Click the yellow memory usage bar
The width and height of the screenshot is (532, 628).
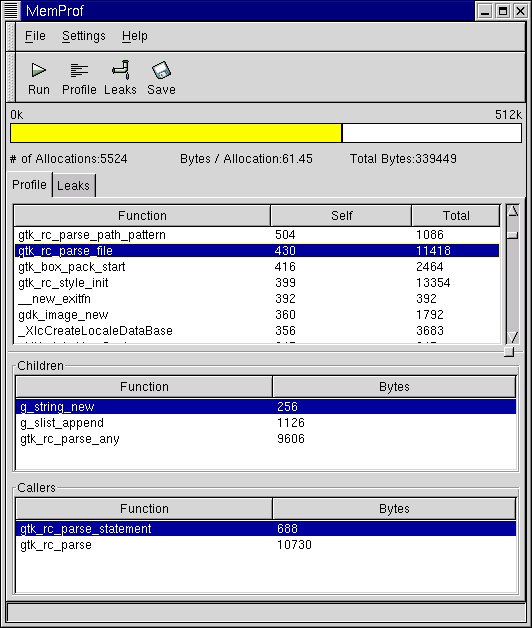click(176, 133)
